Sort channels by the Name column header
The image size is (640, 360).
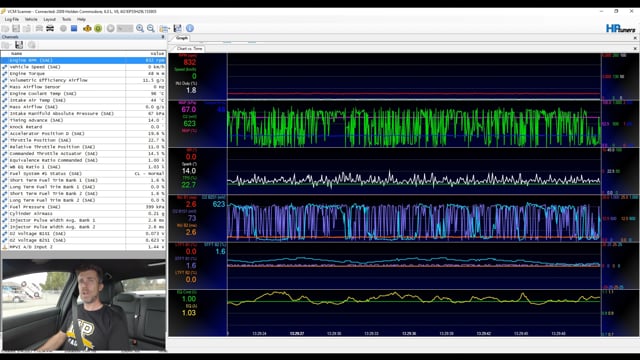[63, 53]
